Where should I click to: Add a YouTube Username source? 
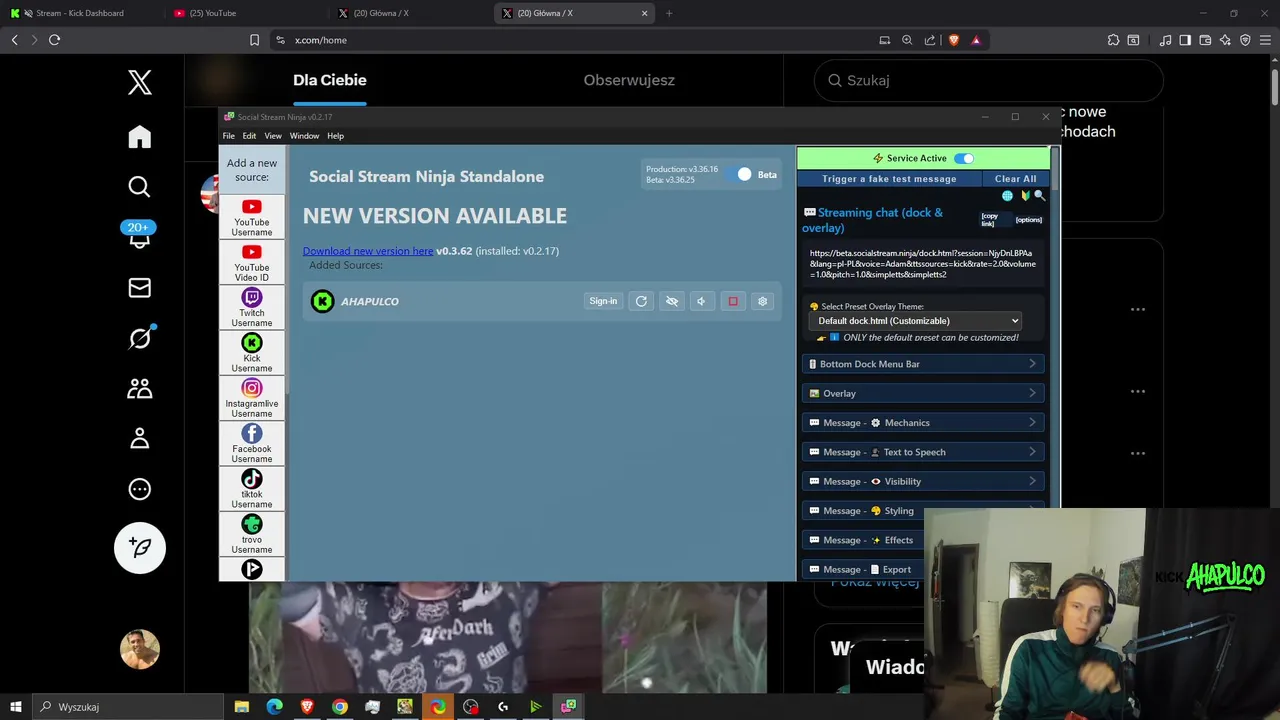252,218
